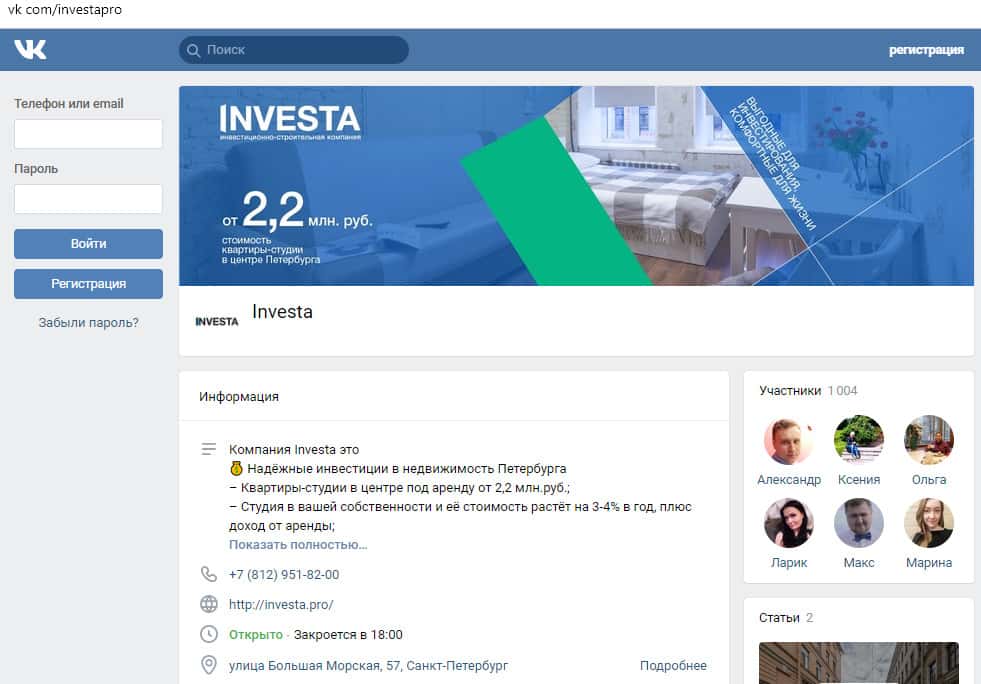Click the website globe icon

pyautogui.click(x=208, y=604)
